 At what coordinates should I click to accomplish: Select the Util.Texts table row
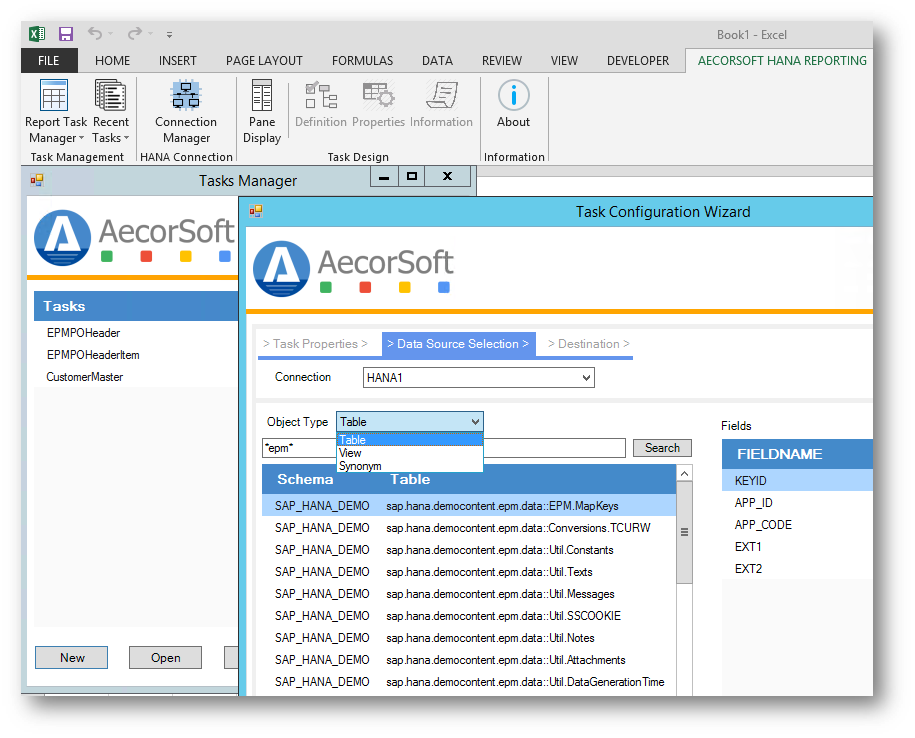tap(469, 572)
